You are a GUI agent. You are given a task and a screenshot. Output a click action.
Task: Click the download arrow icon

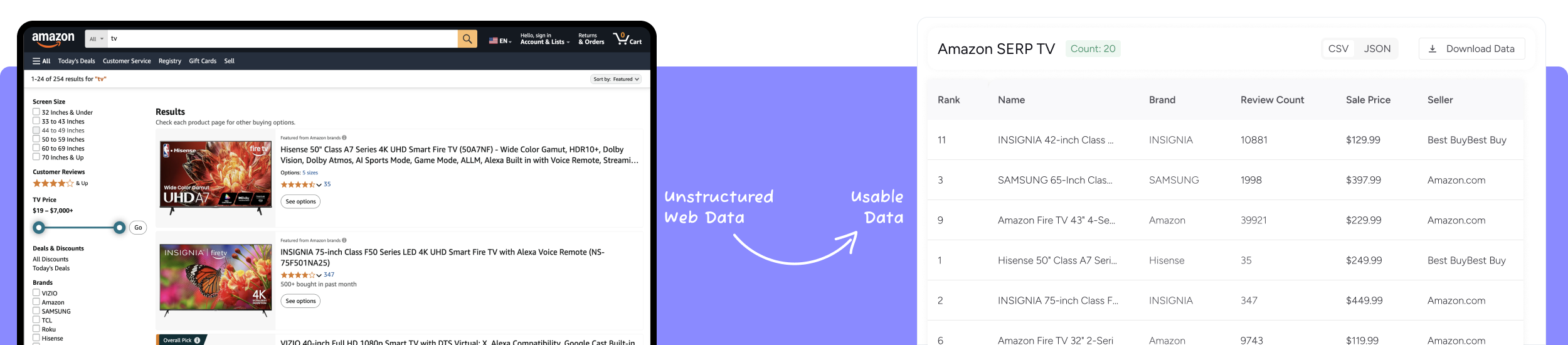(x=1433, y=49)
